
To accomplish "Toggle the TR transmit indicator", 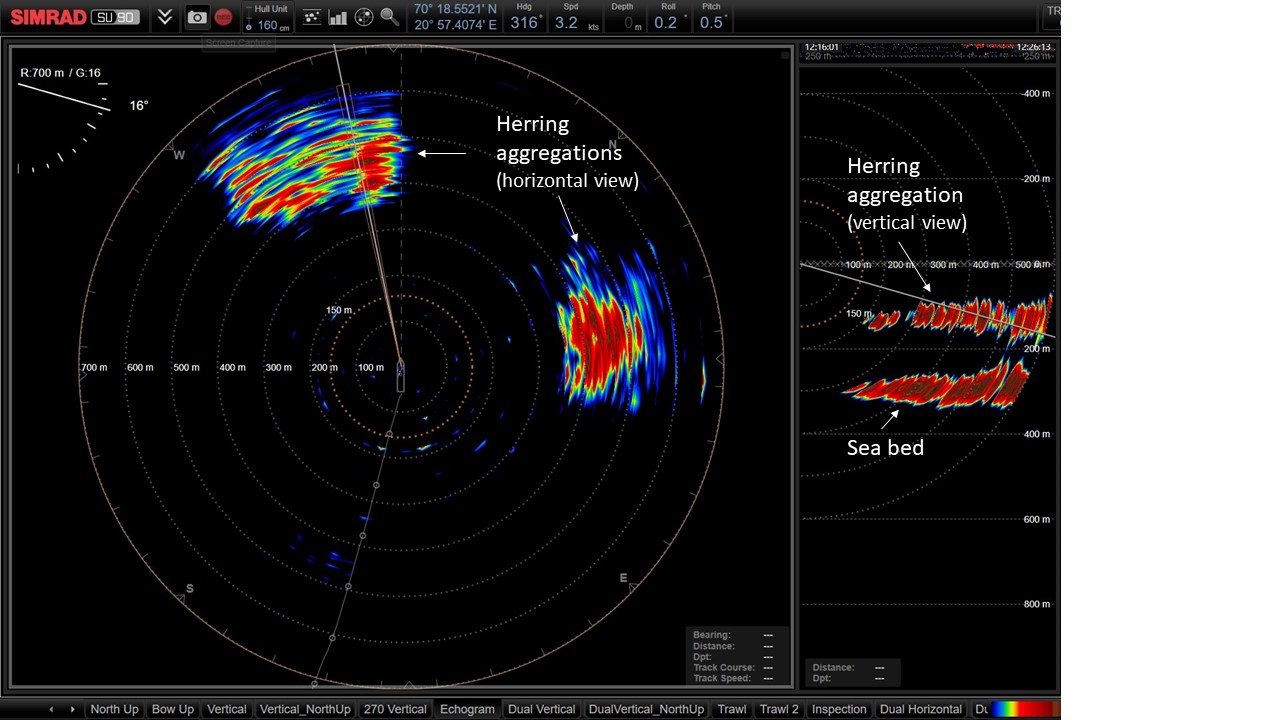I will (1052, 11).
